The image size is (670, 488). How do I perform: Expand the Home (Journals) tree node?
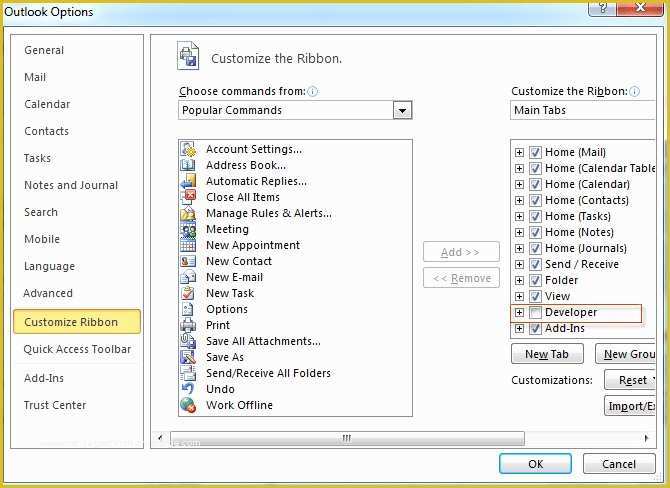point(519,248)
